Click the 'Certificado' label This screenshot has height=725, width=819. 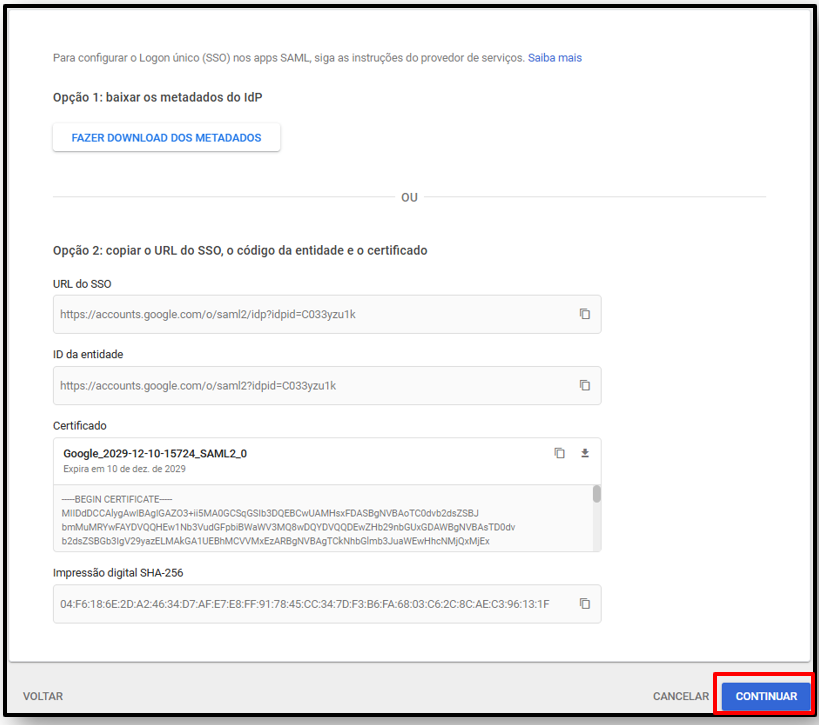[x=79, y=426]
